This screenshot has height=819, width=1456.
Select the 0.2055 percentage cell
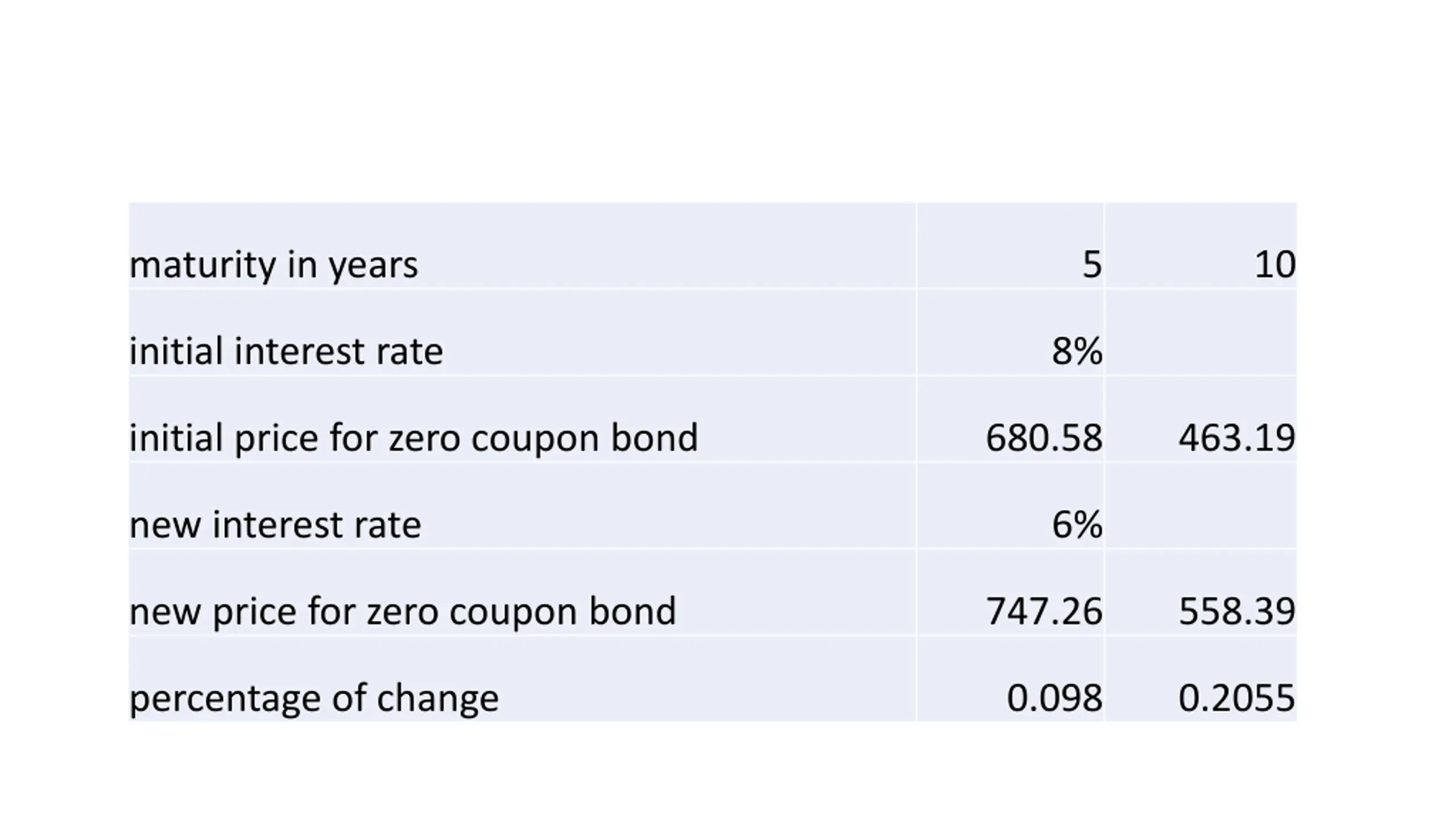coord(1201,679)
